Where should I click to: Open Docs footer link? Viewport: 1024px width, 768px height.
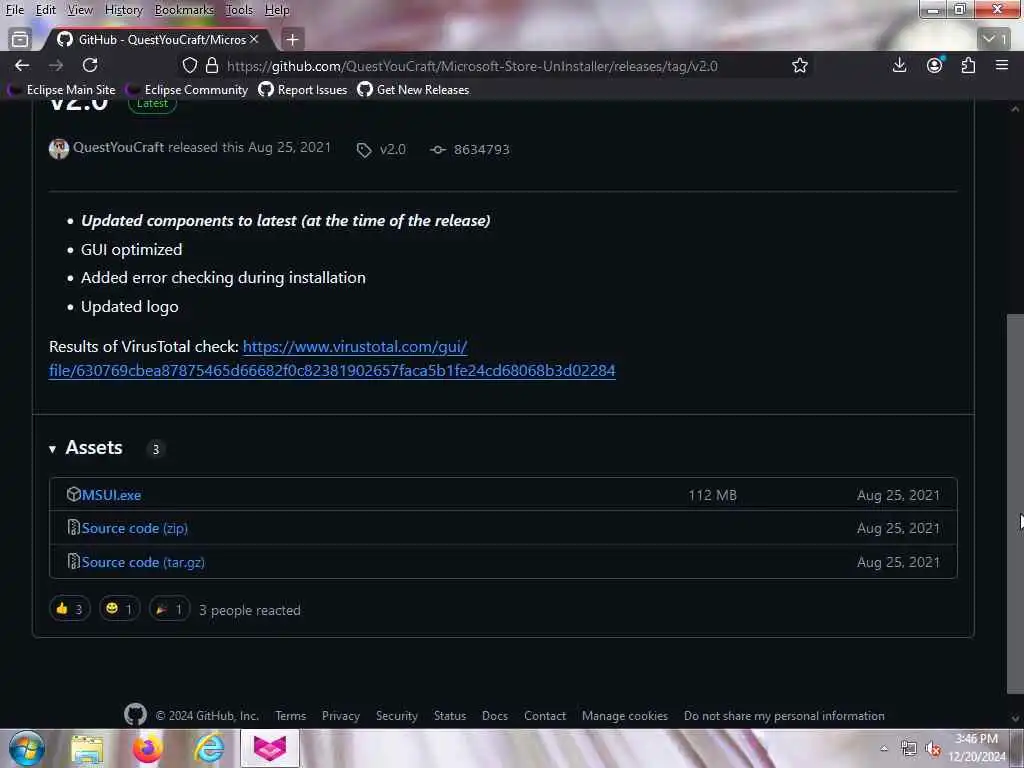(x=494, y=716)
